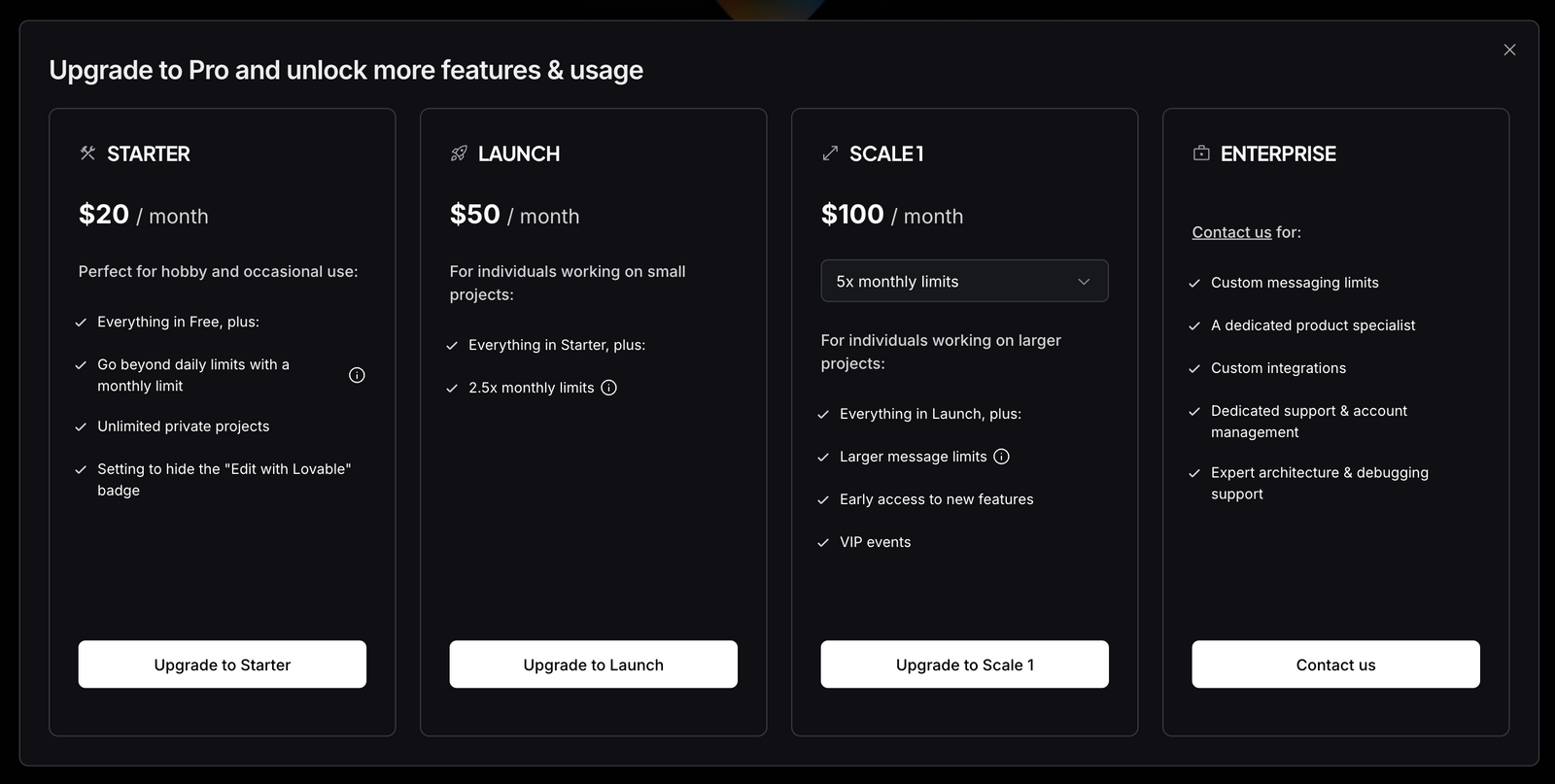1555x784 pixels.
Task: Dismiss the upgrade dialog with the X
Action: (x=1509, y=49)
